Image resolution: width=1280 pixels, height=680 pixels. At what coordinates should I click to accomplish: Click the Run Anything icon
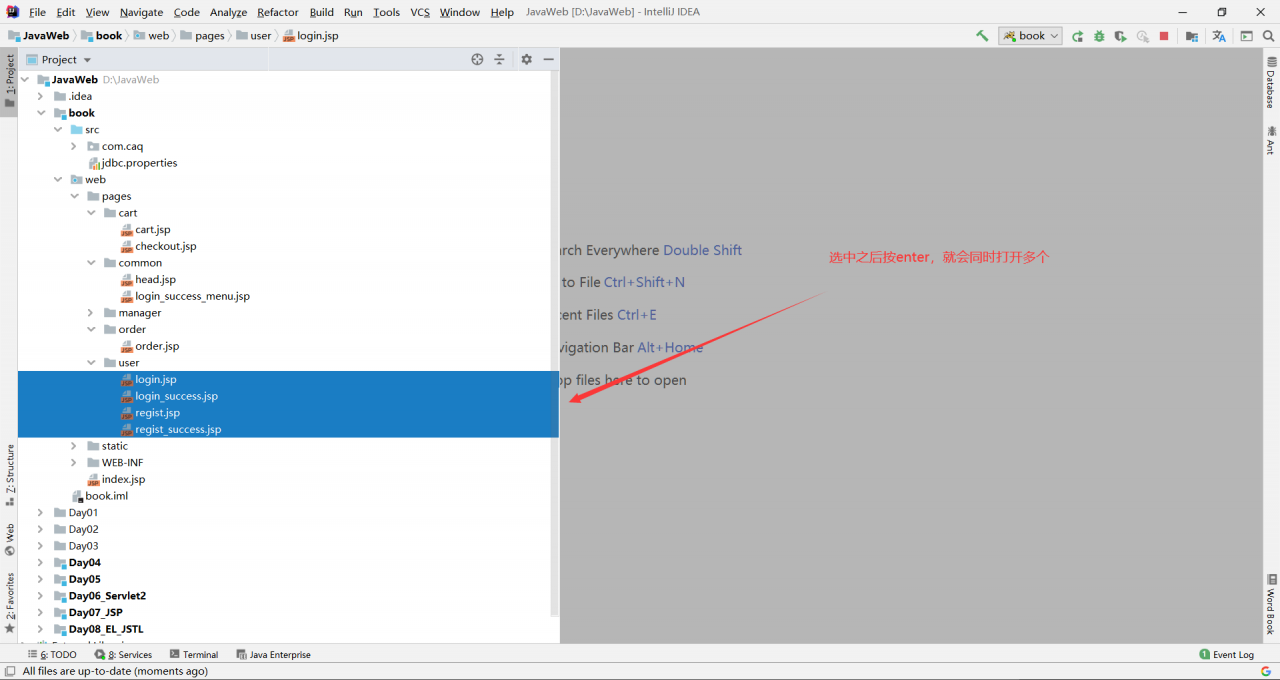(x=1246, y=36)
